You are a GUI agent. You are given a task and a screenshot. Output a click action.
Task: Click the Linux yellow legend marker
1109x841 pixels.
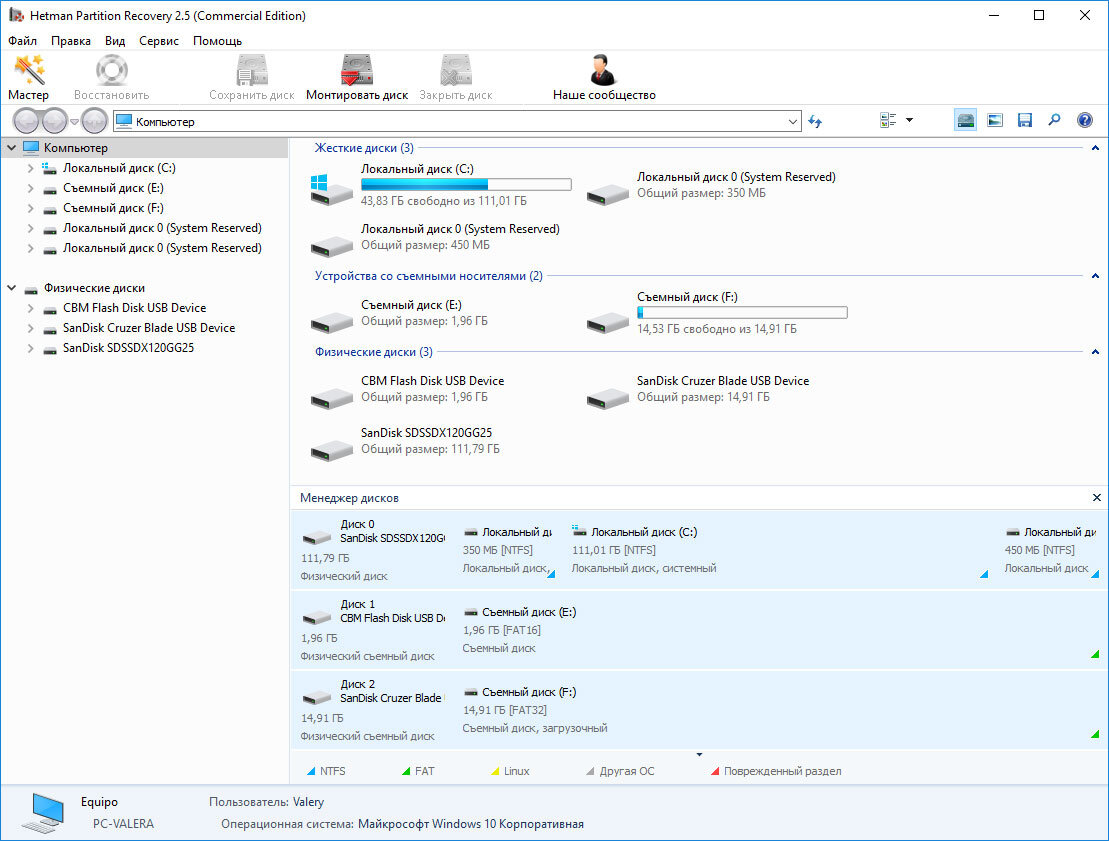[495, 771]
